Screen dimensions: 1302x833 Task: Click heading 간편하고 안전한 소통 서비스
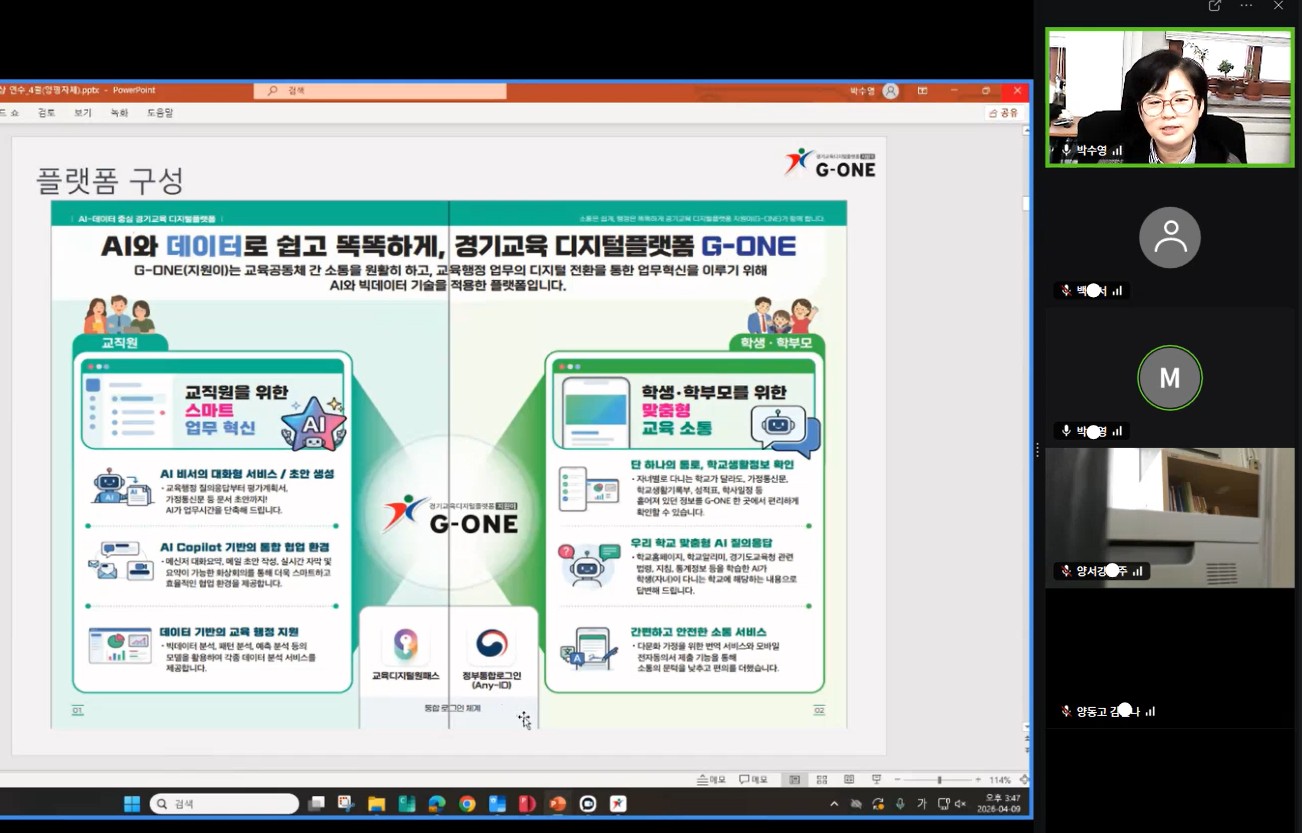[x=698, y=632]
